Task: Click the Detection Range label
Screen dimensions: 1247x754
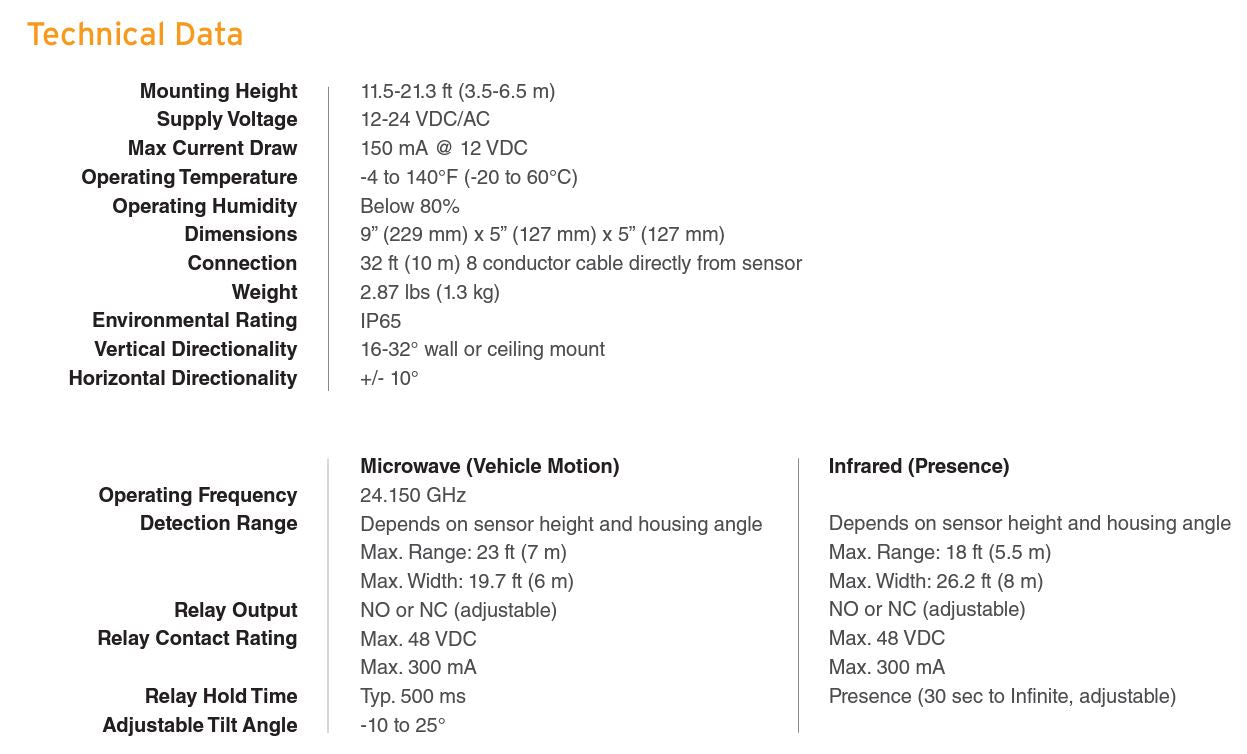Action: (x=218, y=523)
